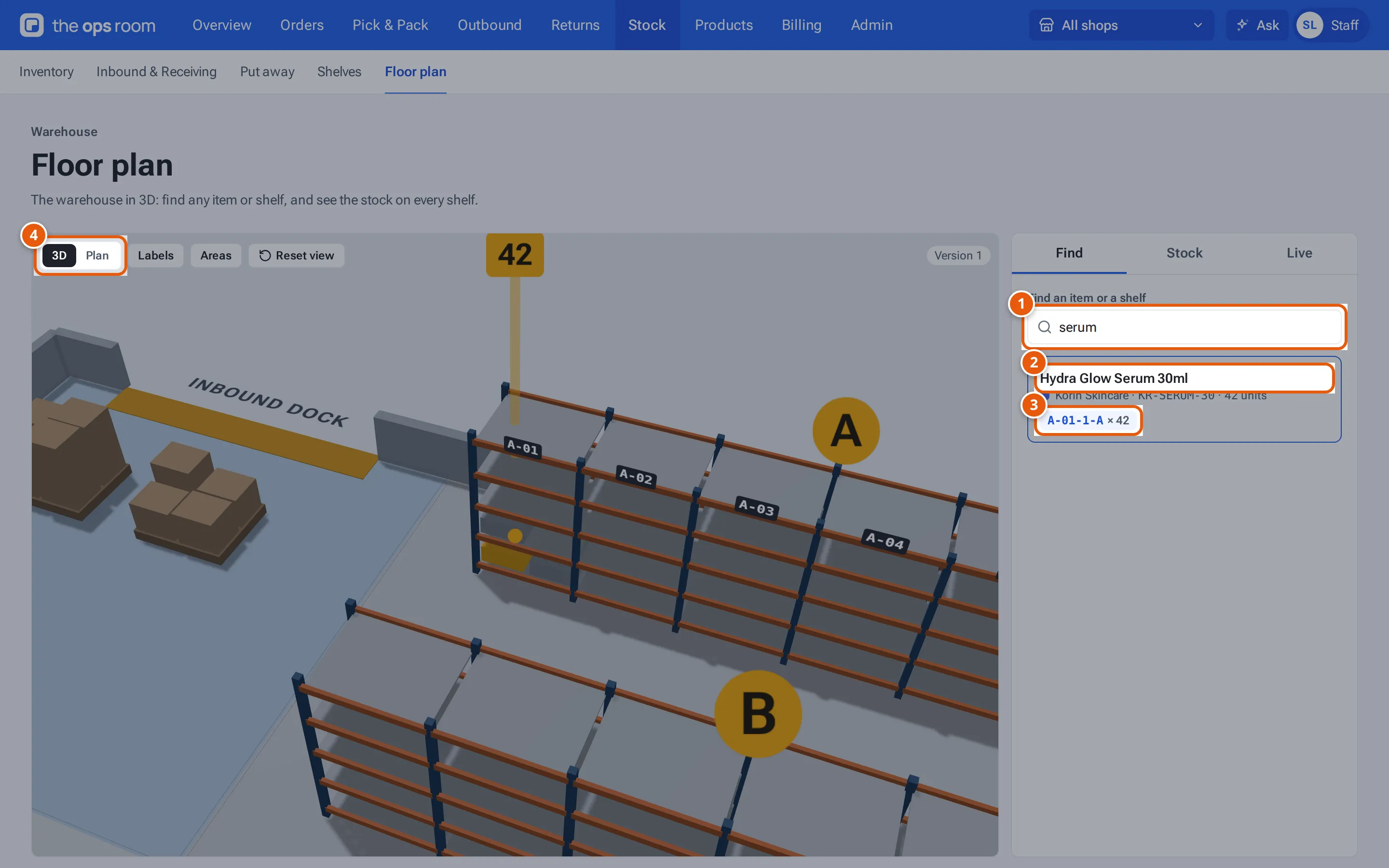Image resolution: width=1389 pixels, height=868 pixels.
Task: Click the Reset view arrow icon
Action: pyautogui.click(x=265, y=256)
